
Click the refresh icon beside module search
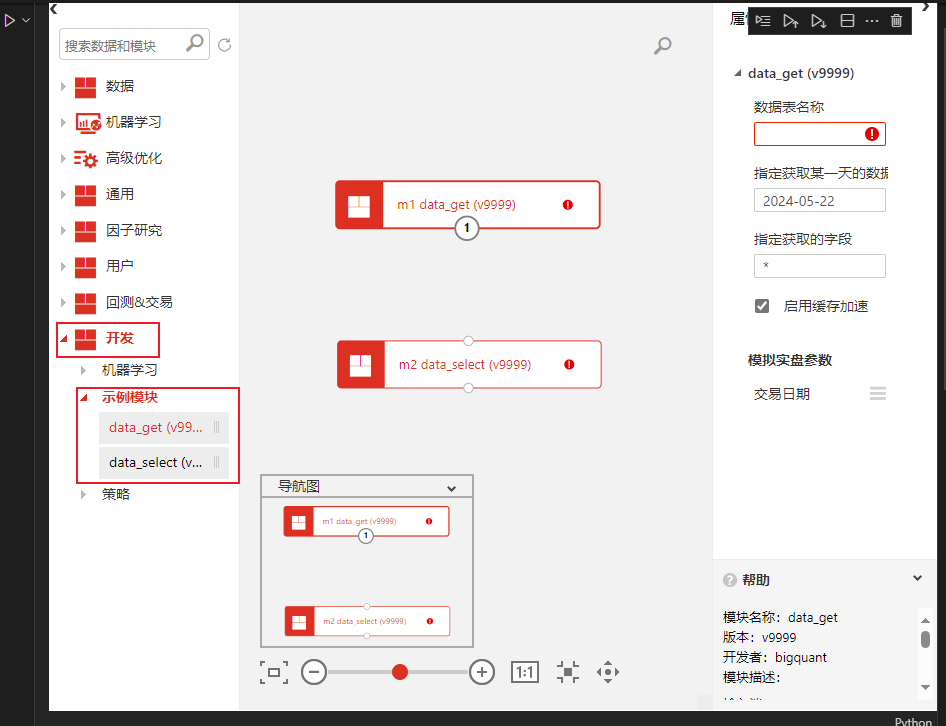[225, 45]
